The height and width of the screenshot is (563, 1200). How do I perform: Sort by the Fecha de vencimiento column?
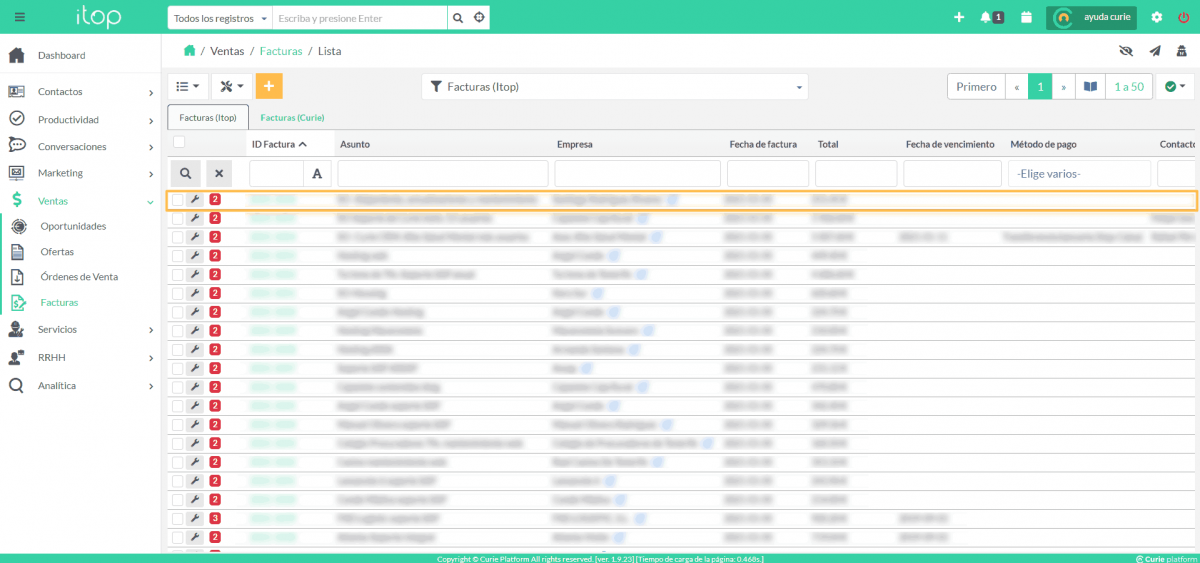click(x=950, y=144)
